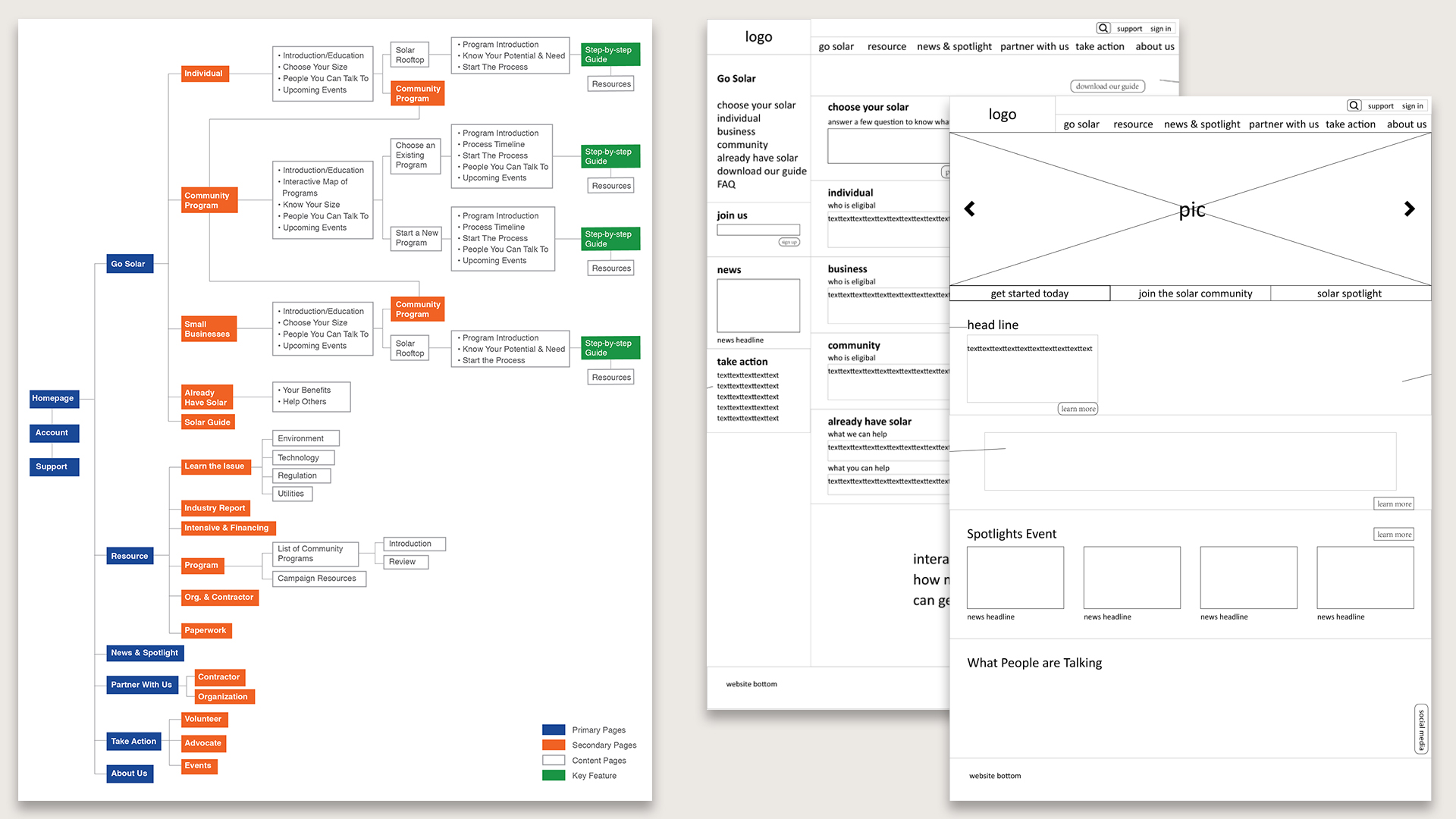This screenshot has height=819, width=1456.
Task: Click the next slide right arrow
Action: pos(1409,209)
